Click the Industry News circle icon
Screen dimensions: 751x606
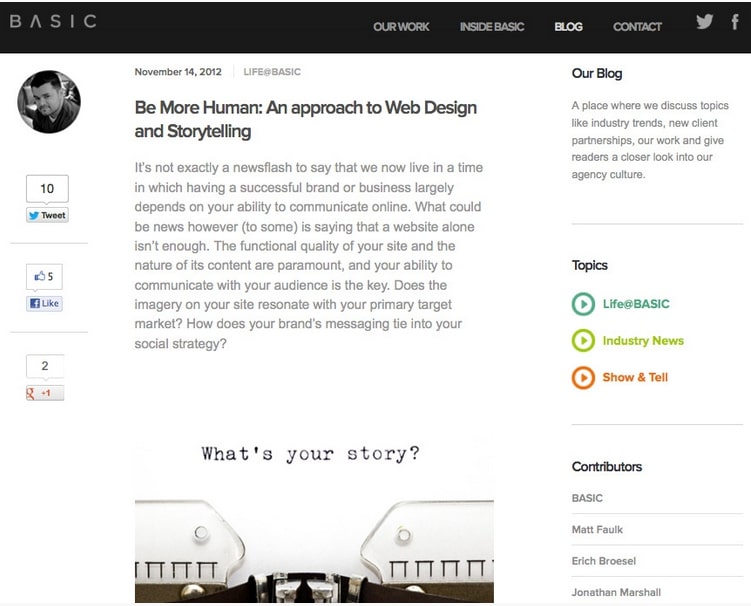pos(582,341)
